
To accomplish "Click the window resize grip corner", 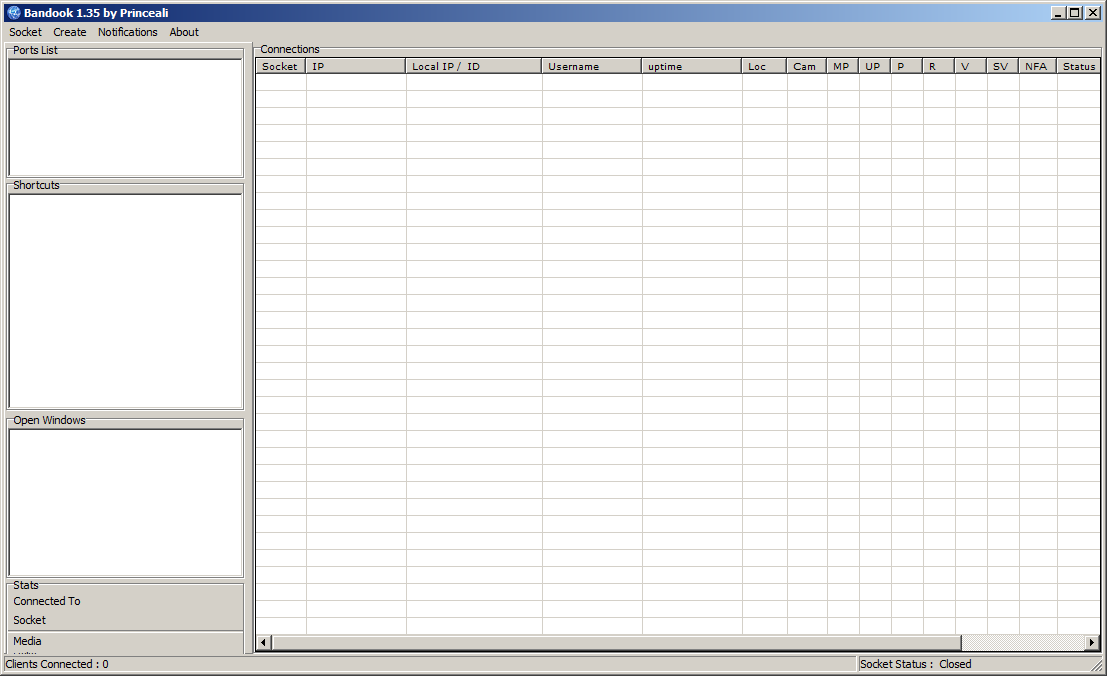I will (x=1097, y=666).
